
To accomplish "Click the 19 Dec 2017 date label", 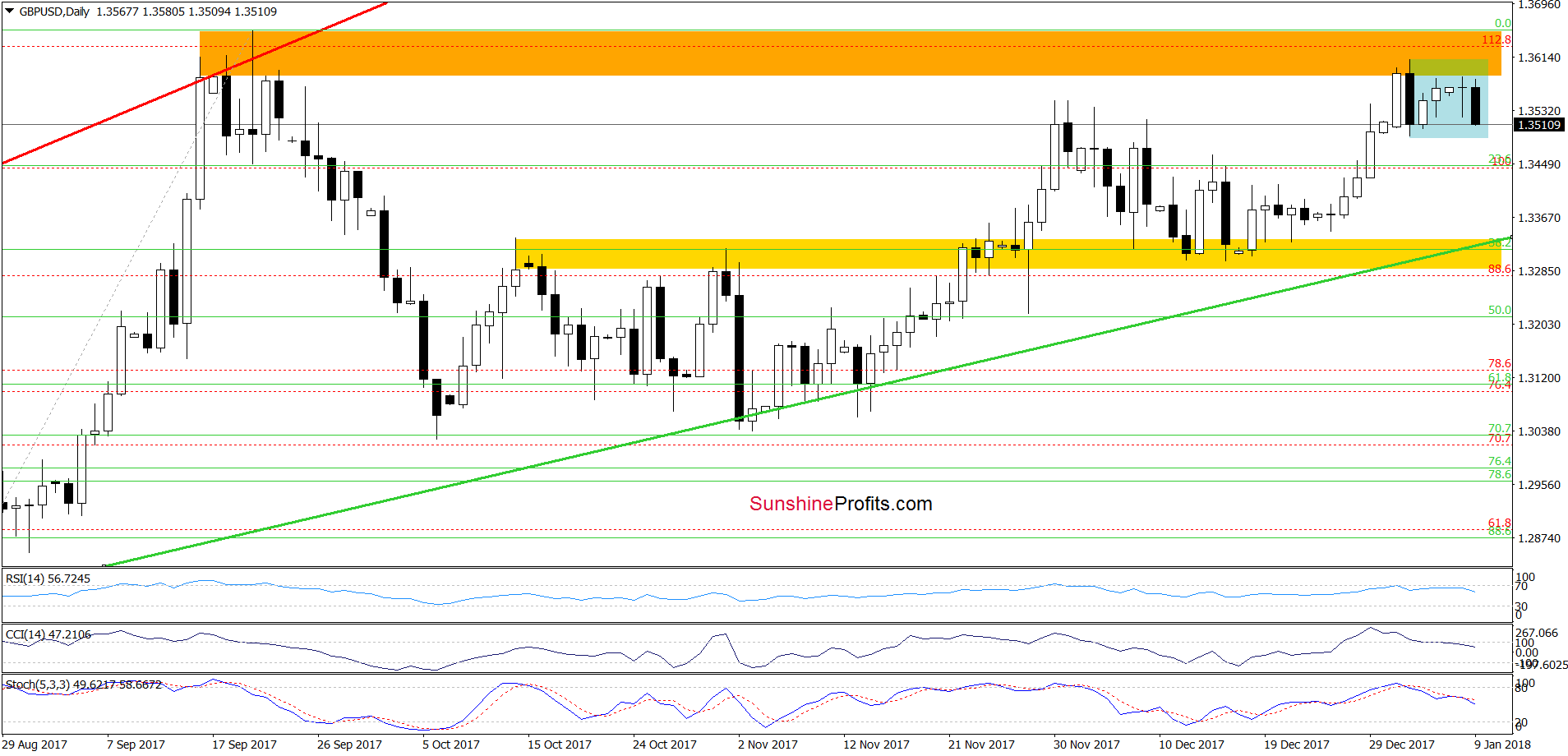I will tap(1297, 744).
